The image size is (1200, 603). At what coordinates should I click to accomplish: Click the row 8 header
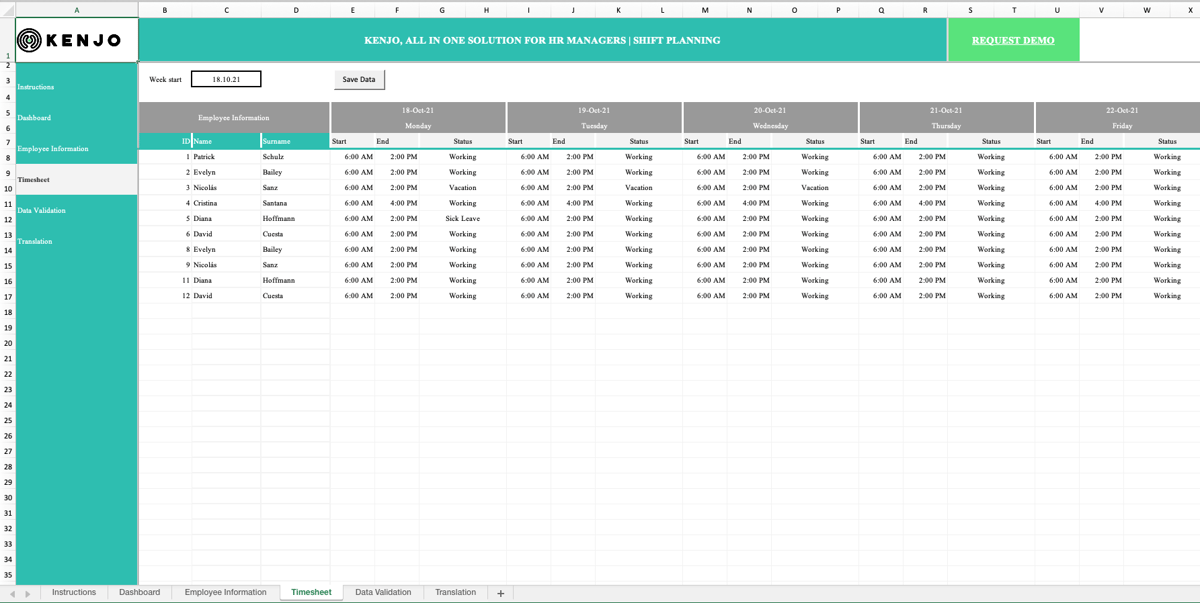coord(7,156)
